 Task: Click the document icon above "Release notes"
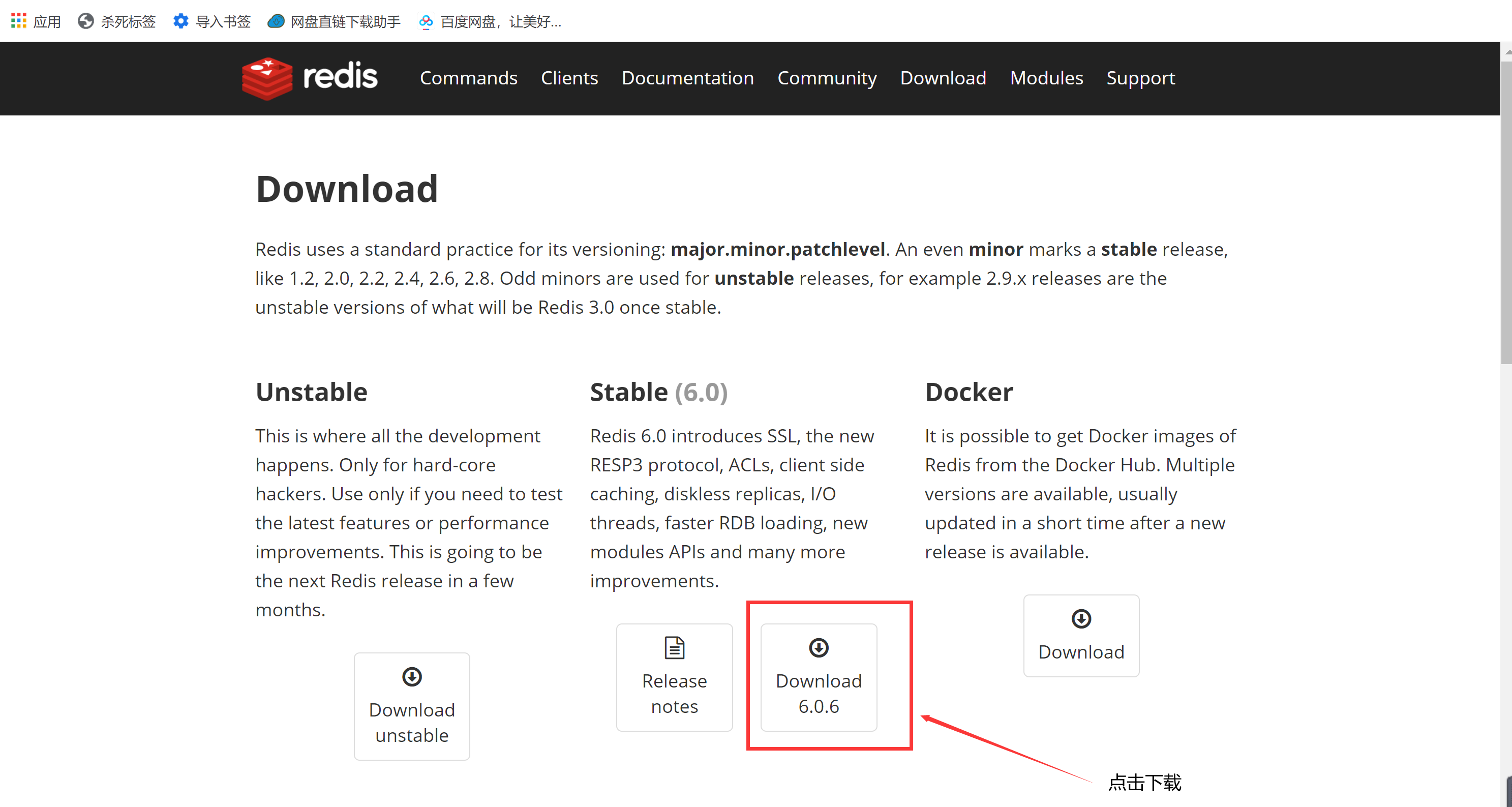pyautogui.click(x=675, y=647)
